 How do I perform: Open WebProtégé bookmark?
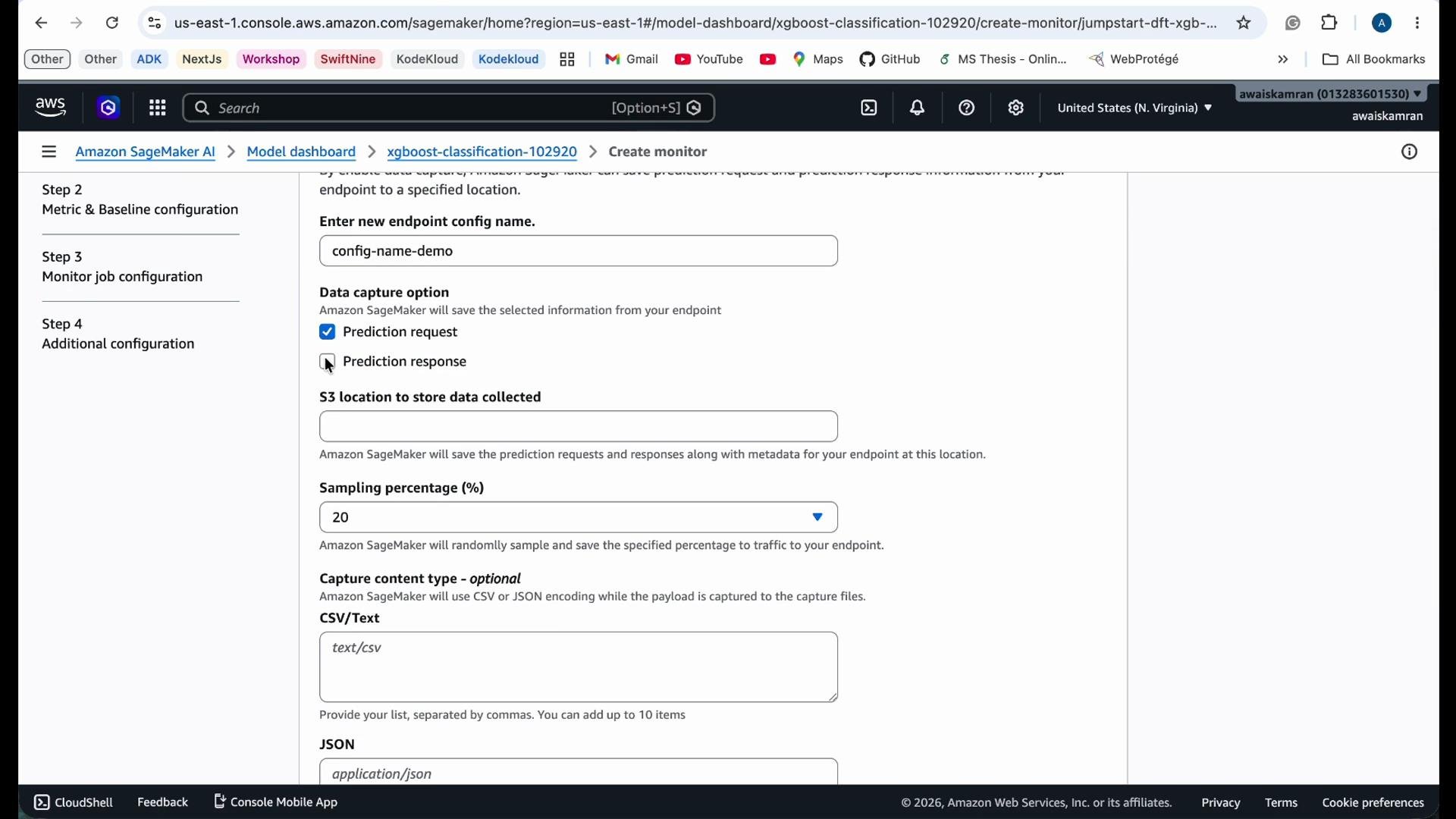(1135, 60)
